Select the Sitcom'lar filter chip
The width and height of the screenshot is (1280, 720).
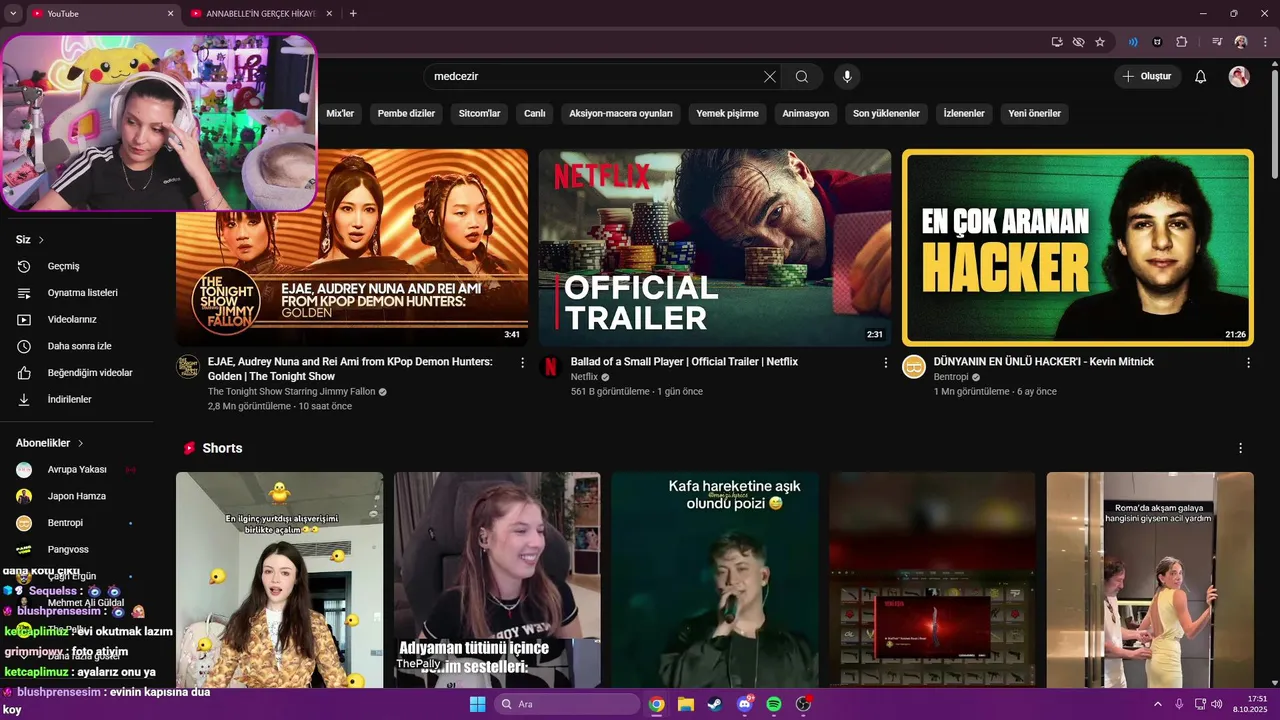(x=479, y=113)
